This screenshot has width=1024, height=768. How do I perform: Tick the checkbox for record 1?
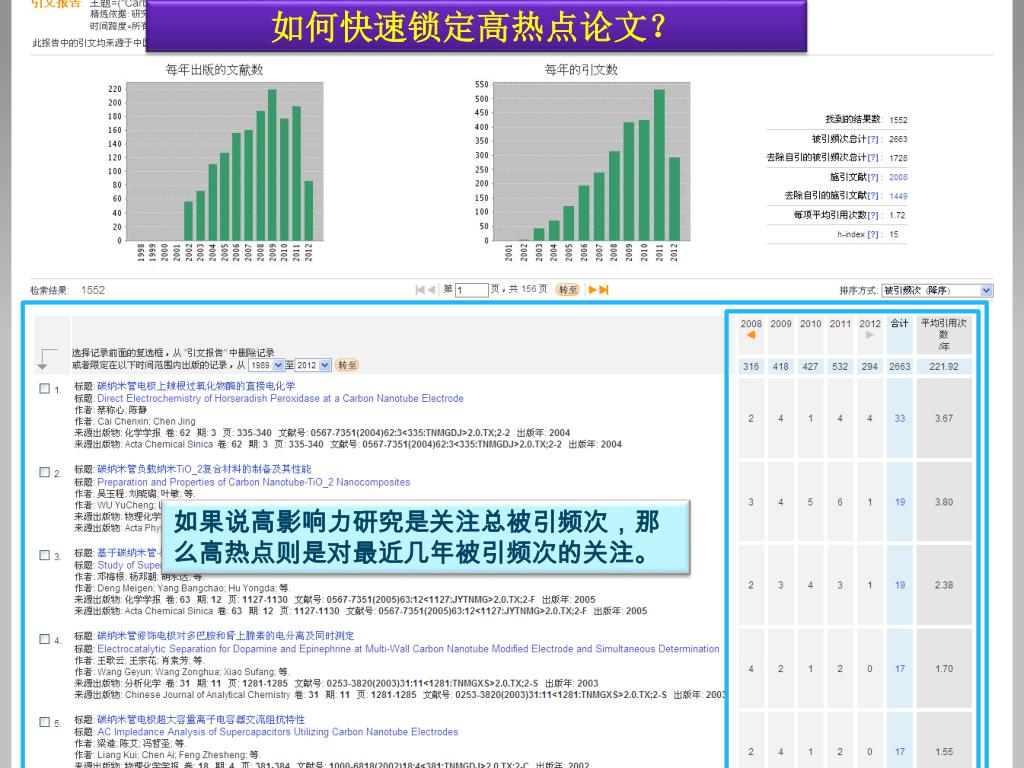[x=44, y=389]
